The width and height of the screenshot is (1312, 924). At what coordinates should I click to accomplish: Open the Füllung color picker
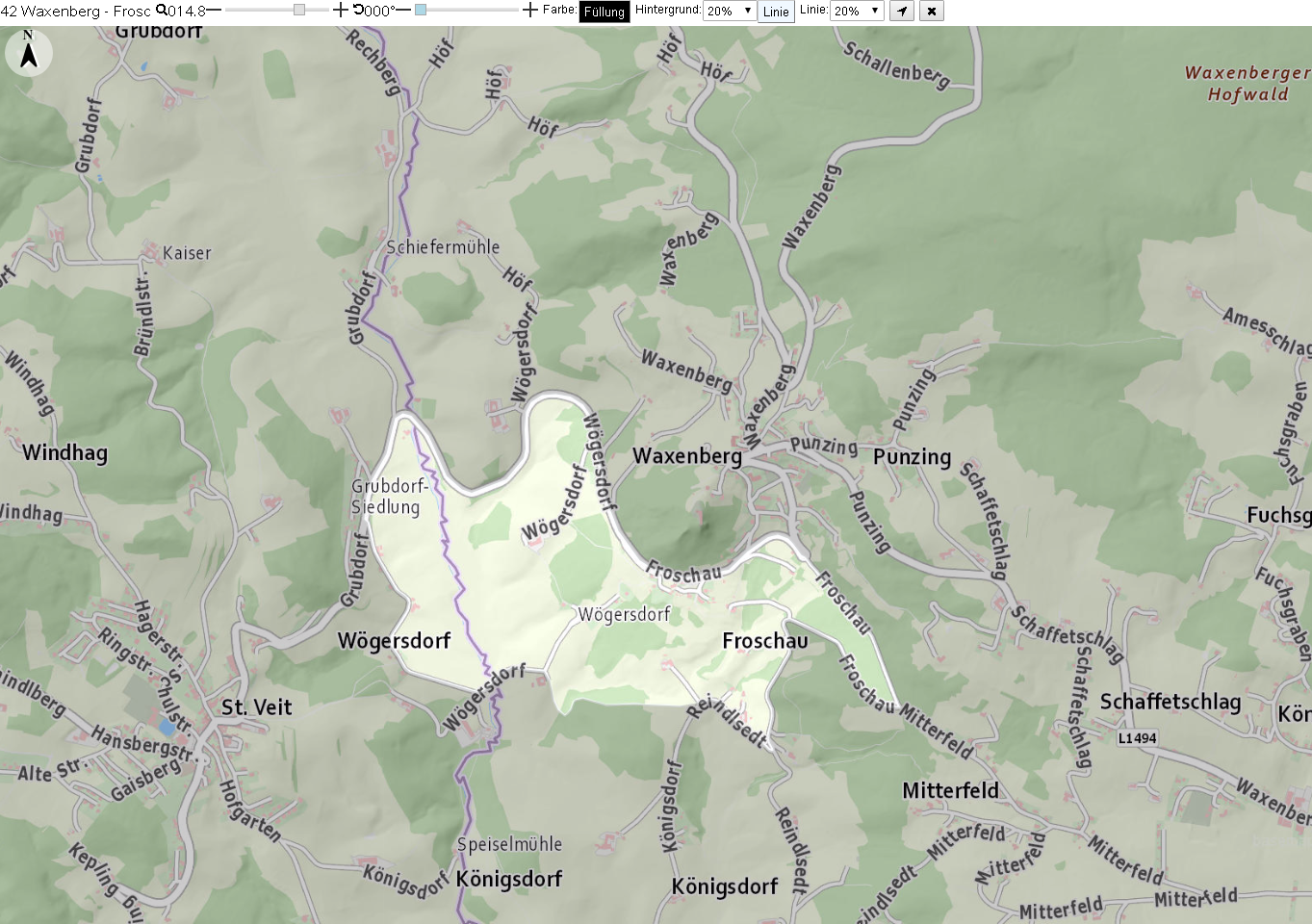pos(605,12)
